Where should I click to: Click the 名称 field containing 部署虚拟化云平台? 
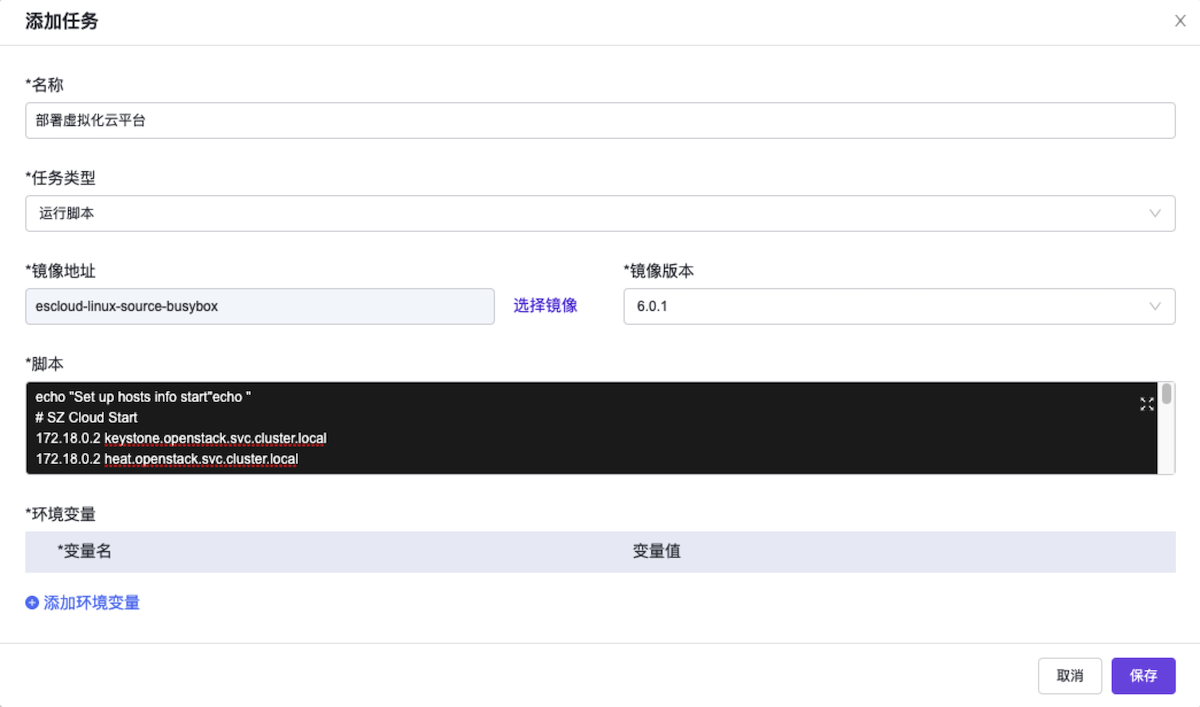click(x=600, y=121)
